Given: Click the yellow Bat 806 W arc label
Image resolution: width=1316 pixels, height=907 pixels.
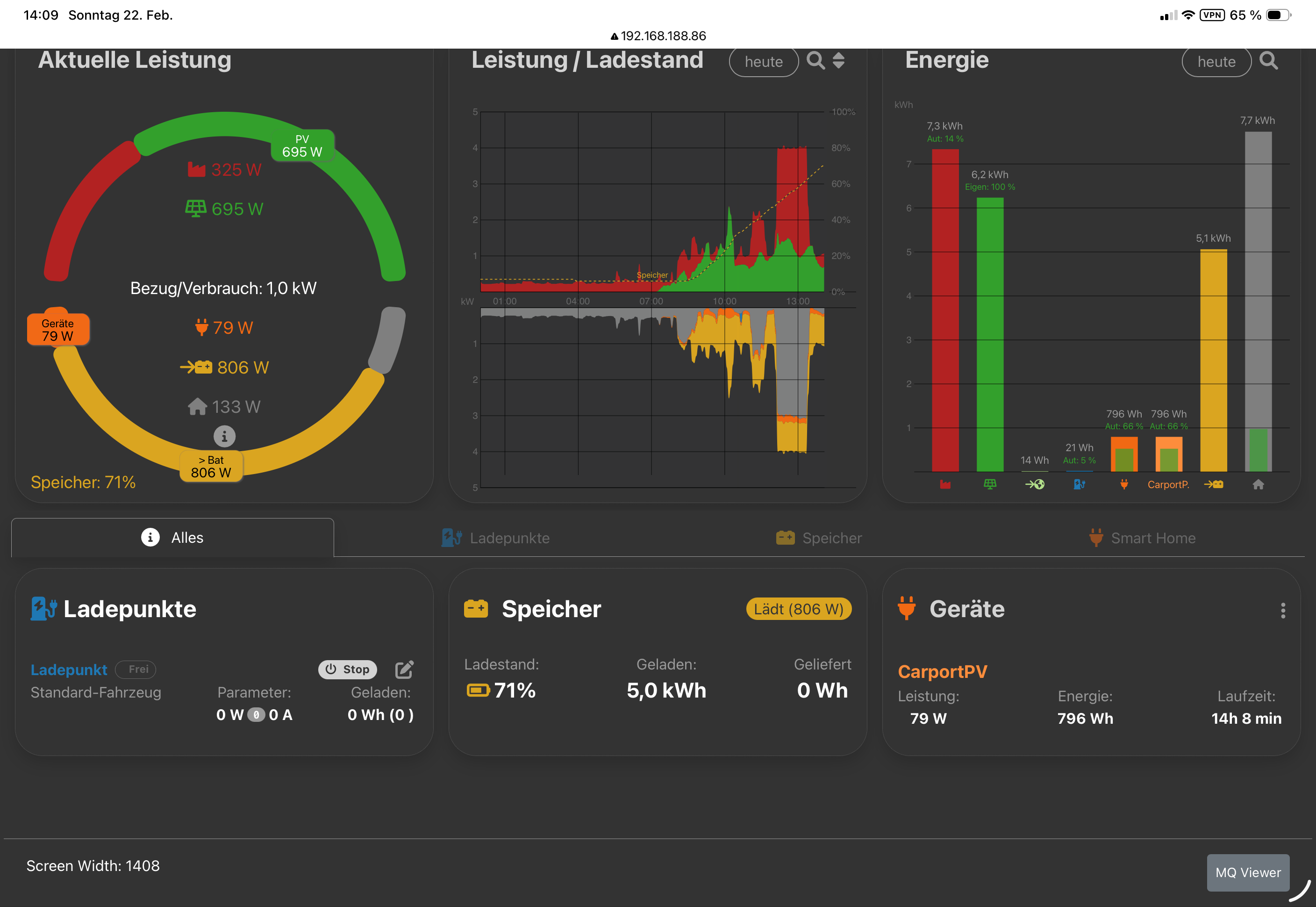Looking at the screenshot, I should pyautogui.click(x=211, y=467).
